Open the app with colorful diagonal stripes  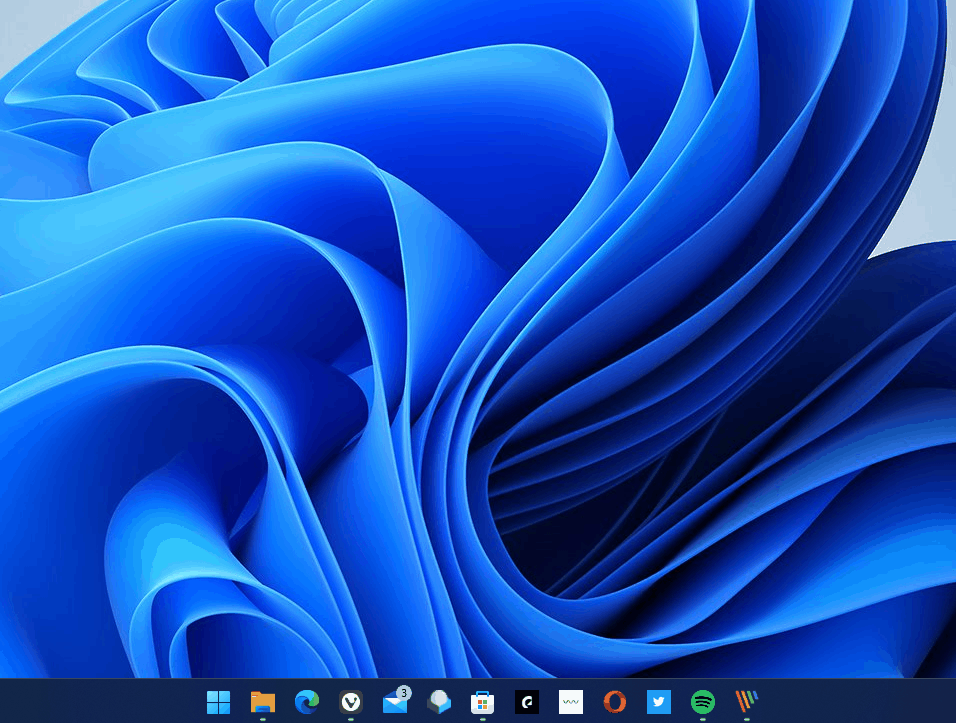747,702
